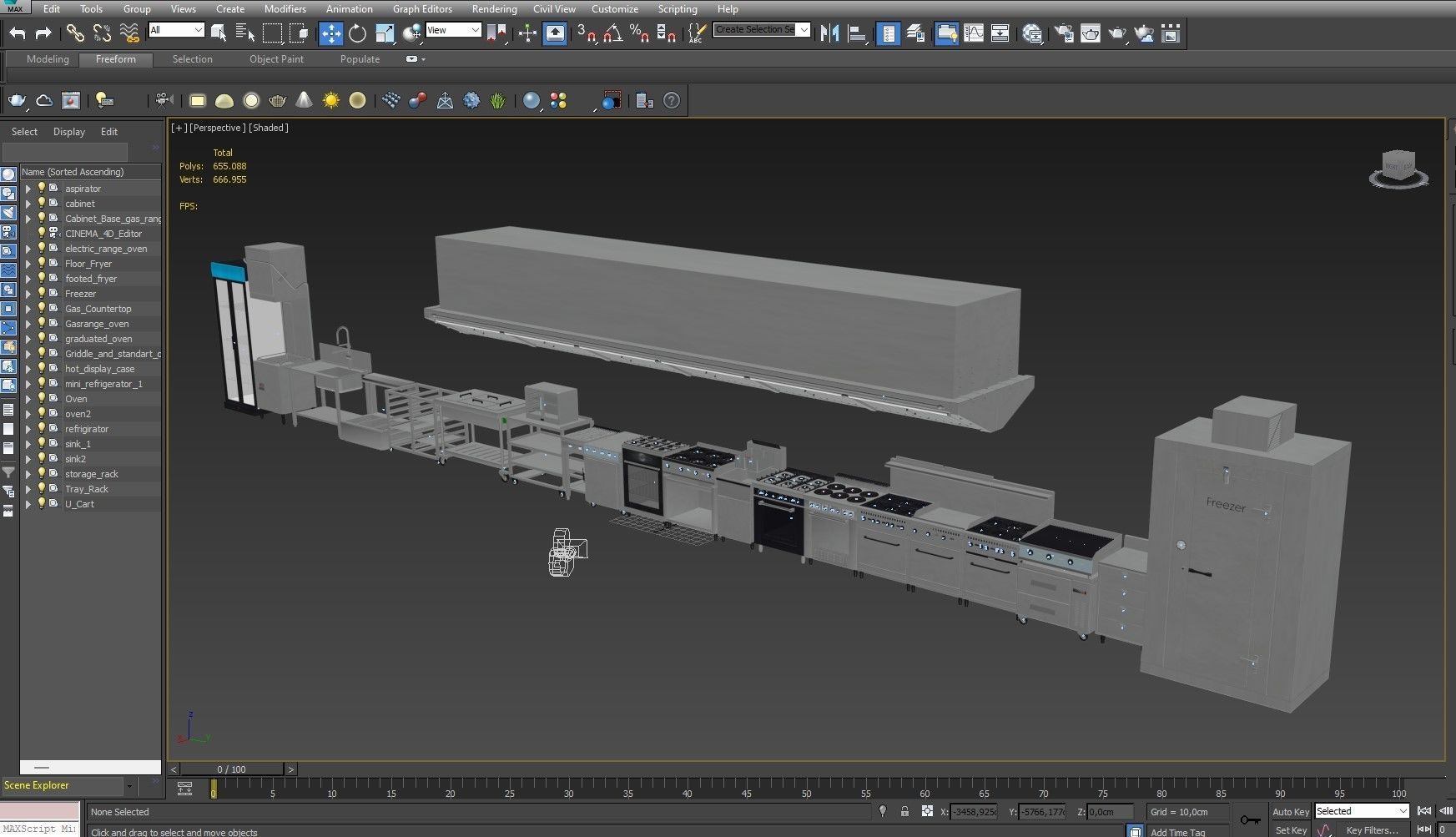This screenshot has height=837, width=1456.
Task: Click the camera icon in the lower toolbar
Action: [x=164, y=101]
